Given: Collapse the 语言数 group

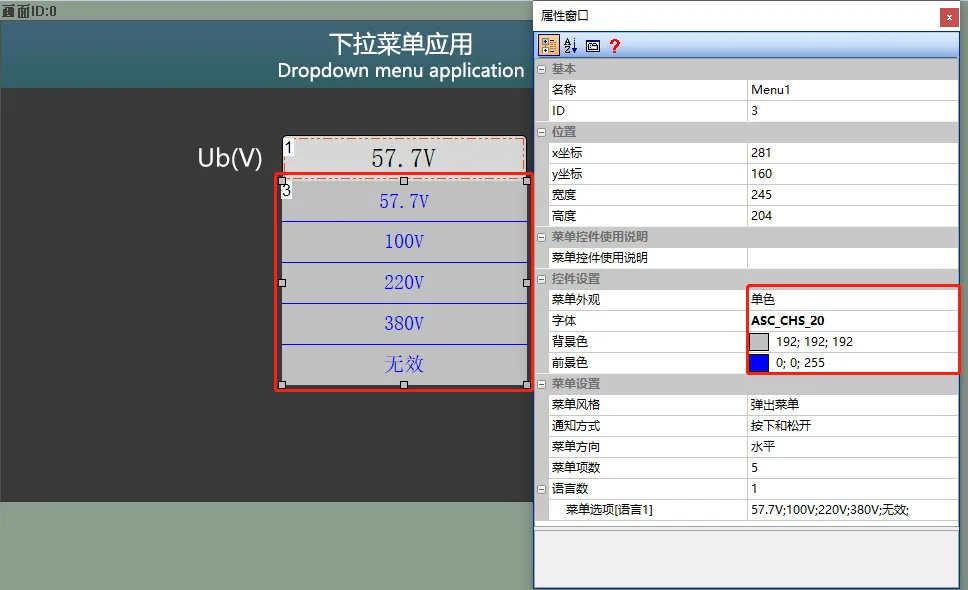Looking at the screenshot, I should point(539,488).
